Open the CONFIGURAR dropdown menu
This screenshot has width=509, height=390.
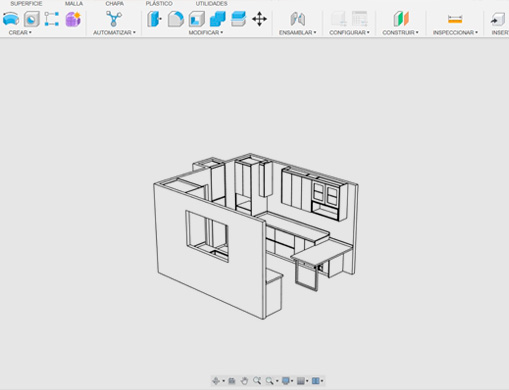pos(349,32)
